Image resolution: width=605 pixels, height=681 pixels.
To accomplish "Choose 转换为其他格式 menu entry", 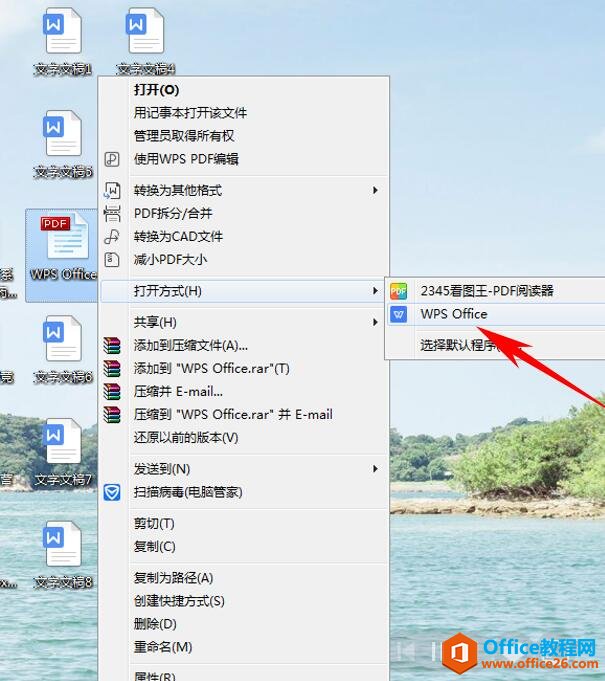I will tap(244, 191).
